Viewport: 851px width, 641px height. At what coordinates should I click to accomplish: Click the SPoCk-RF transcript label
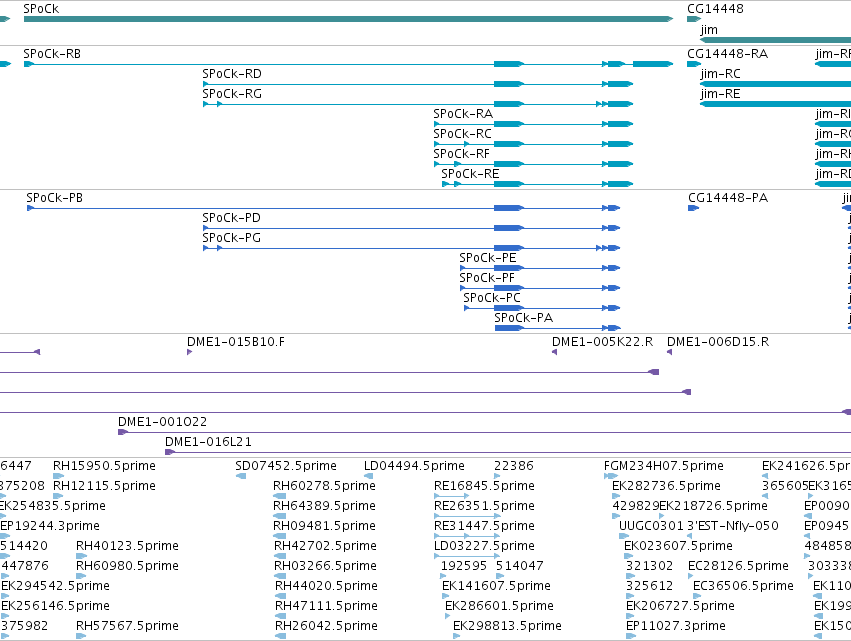[461, 154]
